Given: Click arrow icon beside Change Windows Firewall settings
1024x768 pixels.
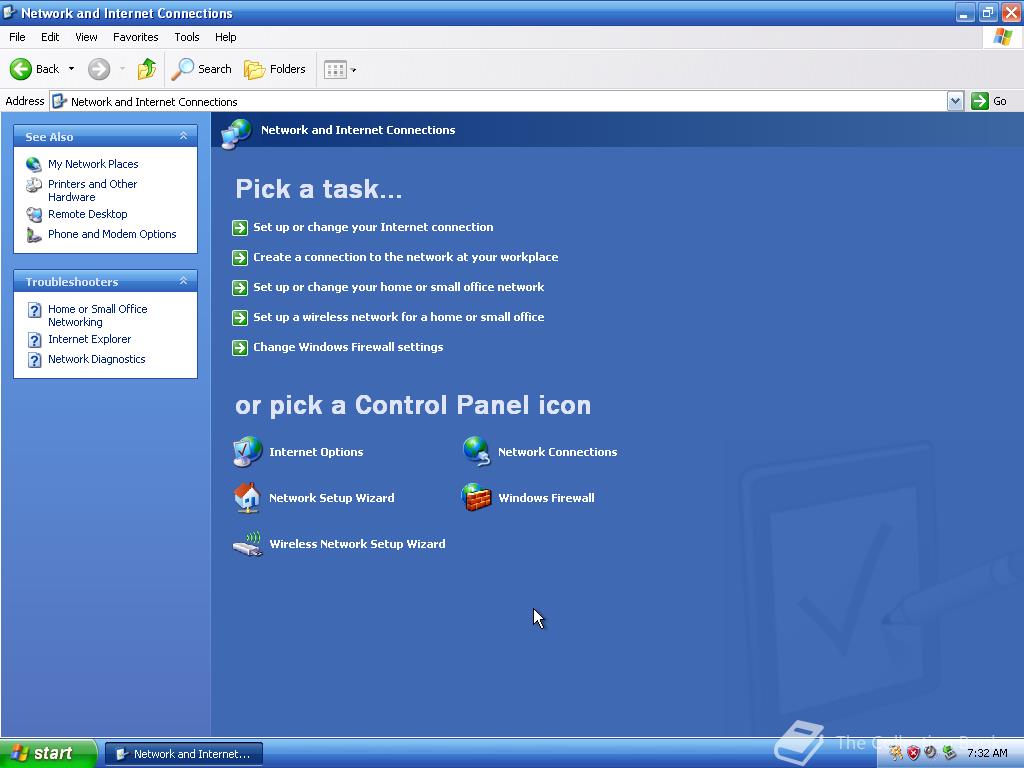Looking at the screenshot, I should [x=240, y=348].
